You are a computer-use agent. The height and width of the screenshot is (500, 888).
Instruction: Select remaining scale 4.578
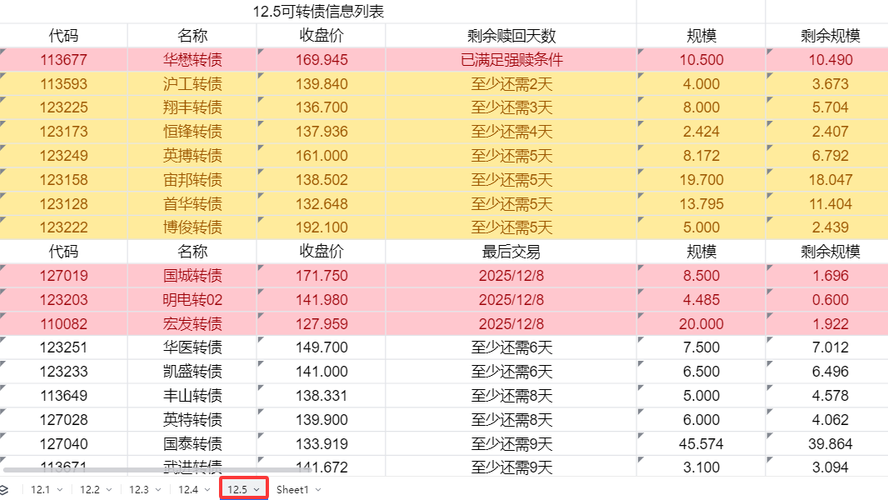pyautogui.click(x=827, y=395)
